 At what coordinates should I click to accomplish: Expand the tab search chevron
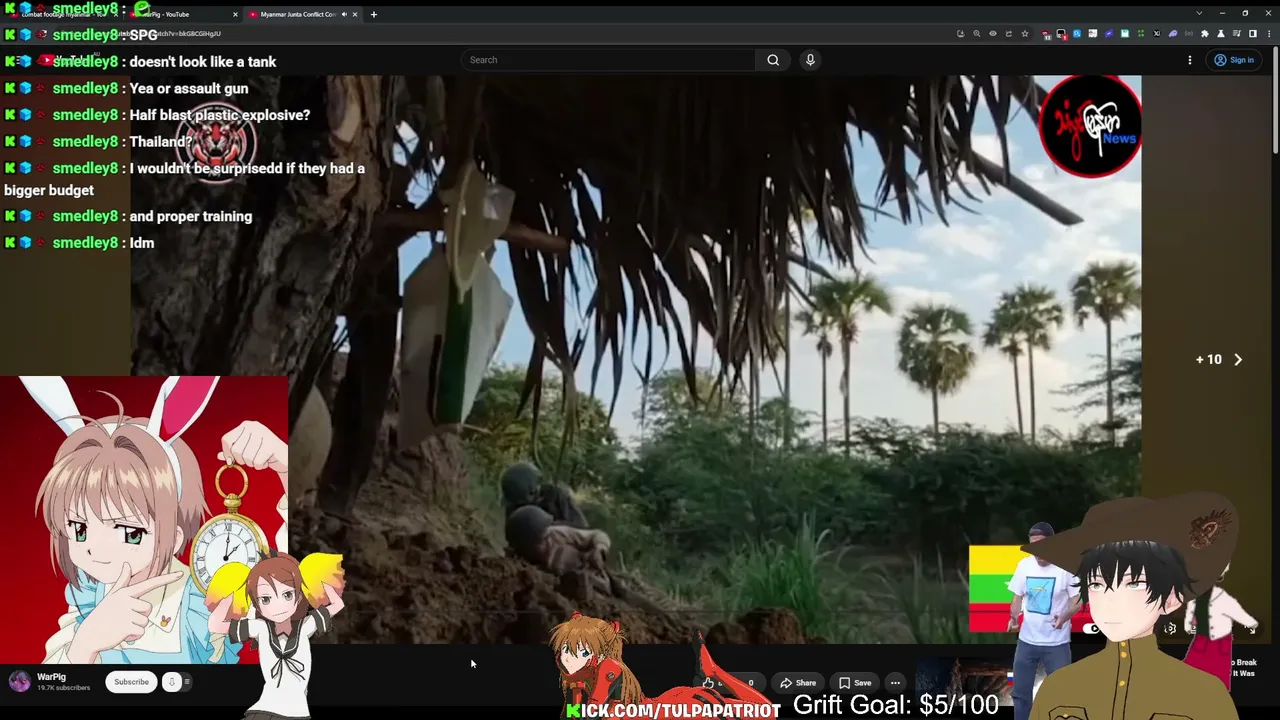tap(1199, 13)
